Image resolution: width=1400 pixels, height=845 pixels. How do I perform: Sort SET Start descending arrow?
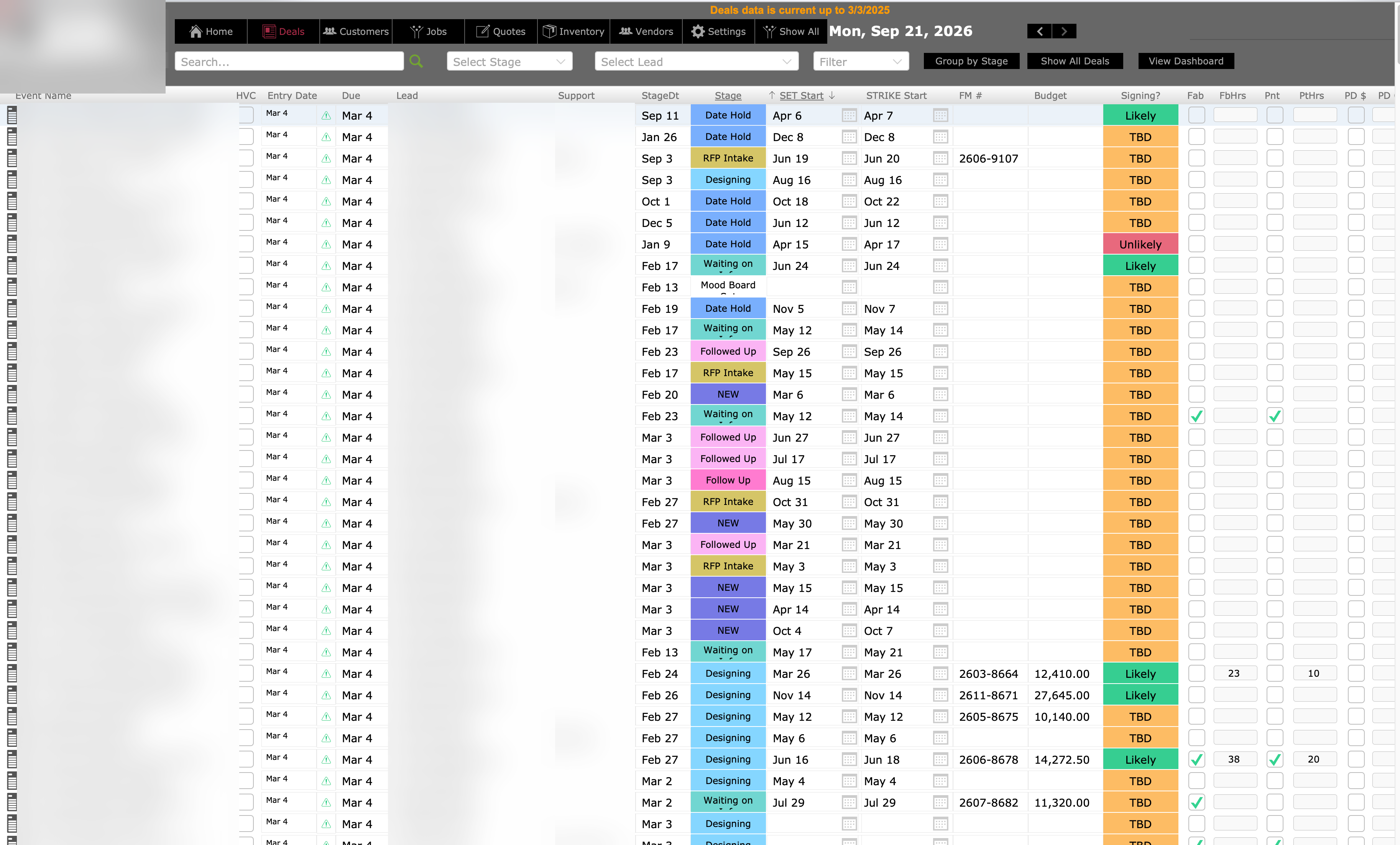pyautogui.click(x=832, y=95)
